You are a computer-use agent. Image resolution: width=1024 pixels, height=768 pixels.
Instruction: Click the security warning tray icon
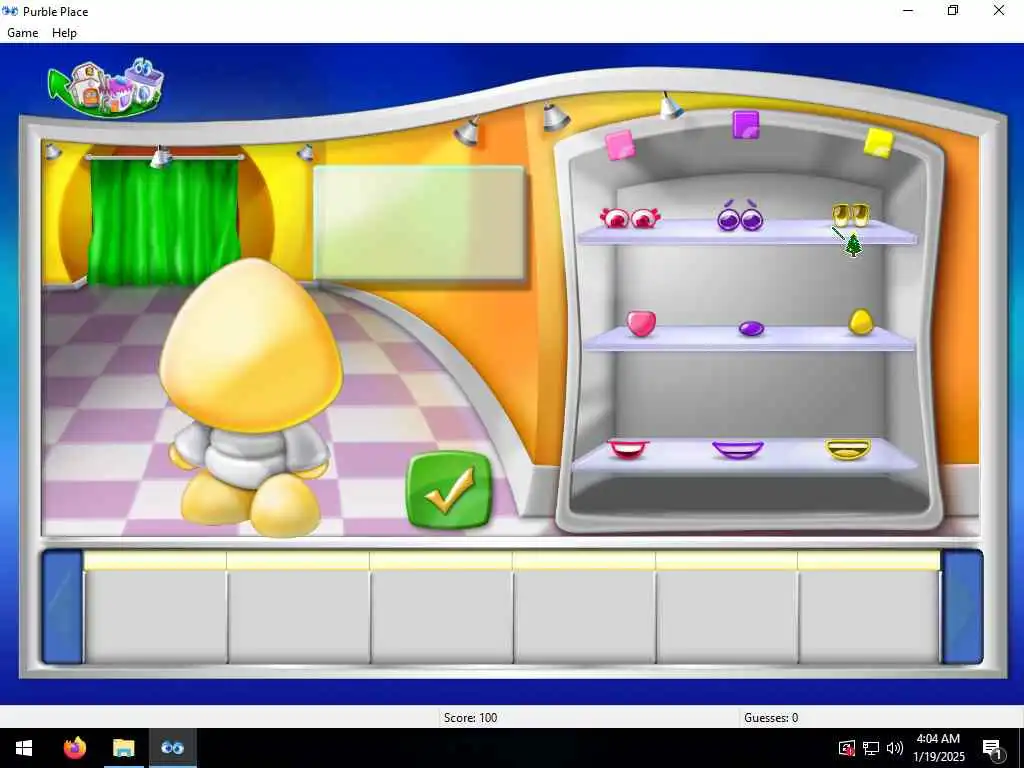pos(846,748)
